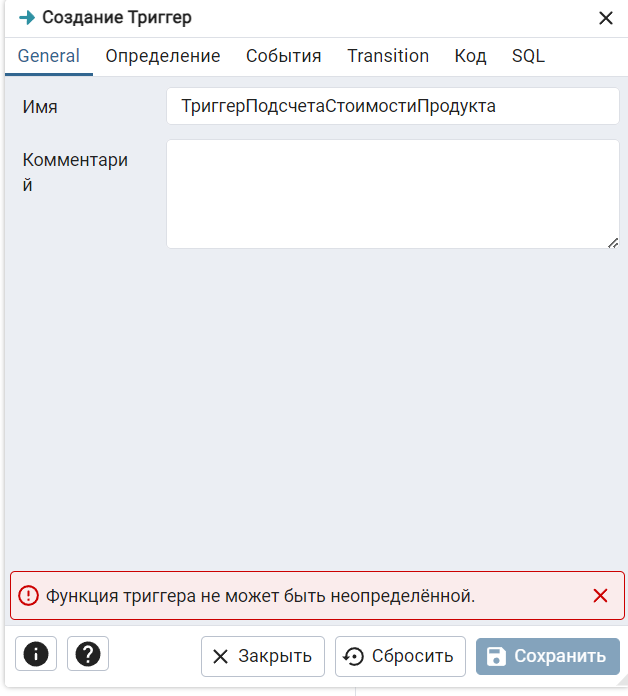Close the Создание Триггер dialog with X
The image size is (628, 696).
click(x=606, y=18)
